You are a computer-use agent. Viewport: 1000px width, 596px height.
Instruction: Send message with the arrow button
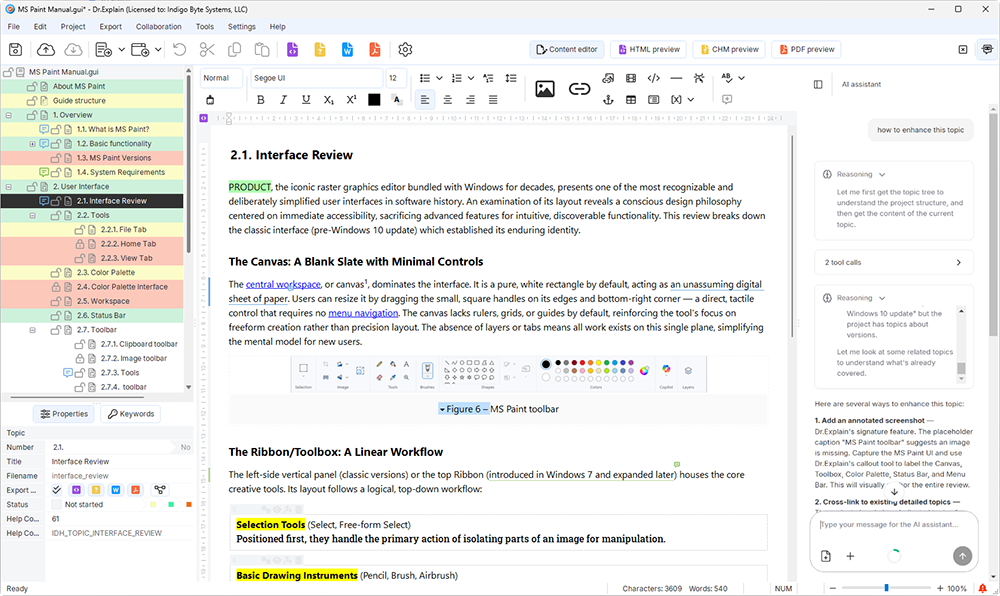click(962, 556)
